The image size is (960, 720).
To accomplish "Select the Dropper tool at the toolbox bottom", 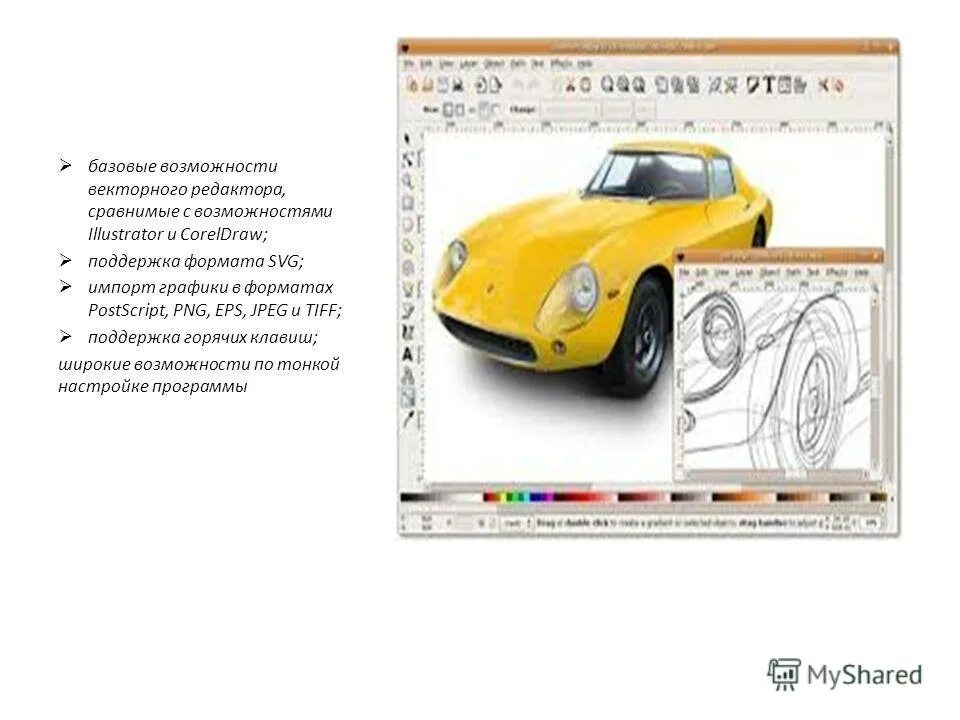I will [407, 419].
